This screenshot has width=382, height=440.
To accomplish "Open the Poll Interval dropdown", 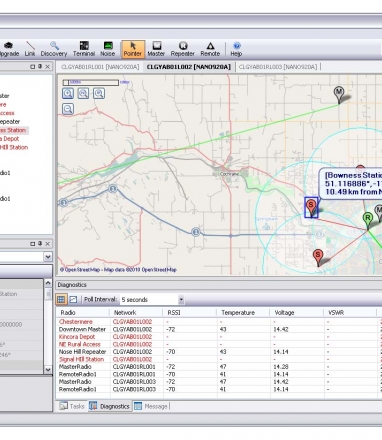I will [181, 300].
